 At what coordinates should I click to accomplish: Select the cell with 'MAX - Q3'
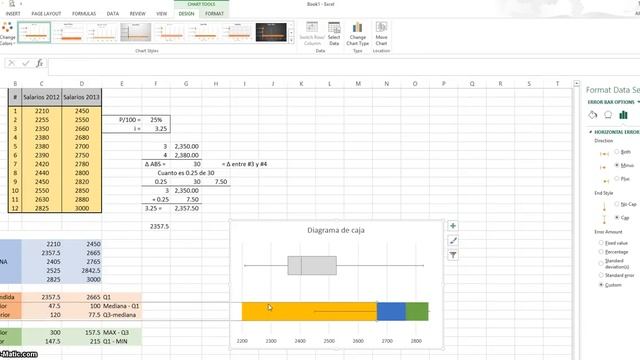point(121,333)
